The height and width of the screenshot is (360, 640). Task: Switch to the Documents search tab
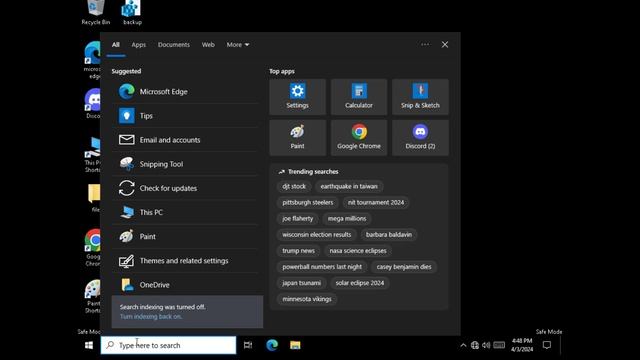(174, 44)
